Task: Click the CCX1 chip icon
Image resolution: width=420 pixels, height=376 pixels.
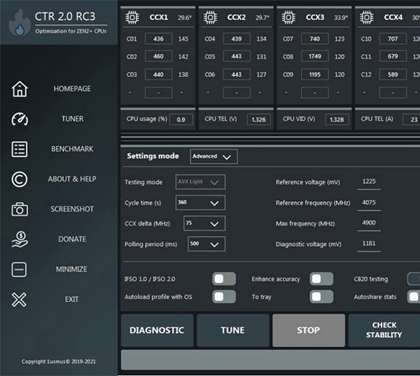Action: [x=132, y=17]
